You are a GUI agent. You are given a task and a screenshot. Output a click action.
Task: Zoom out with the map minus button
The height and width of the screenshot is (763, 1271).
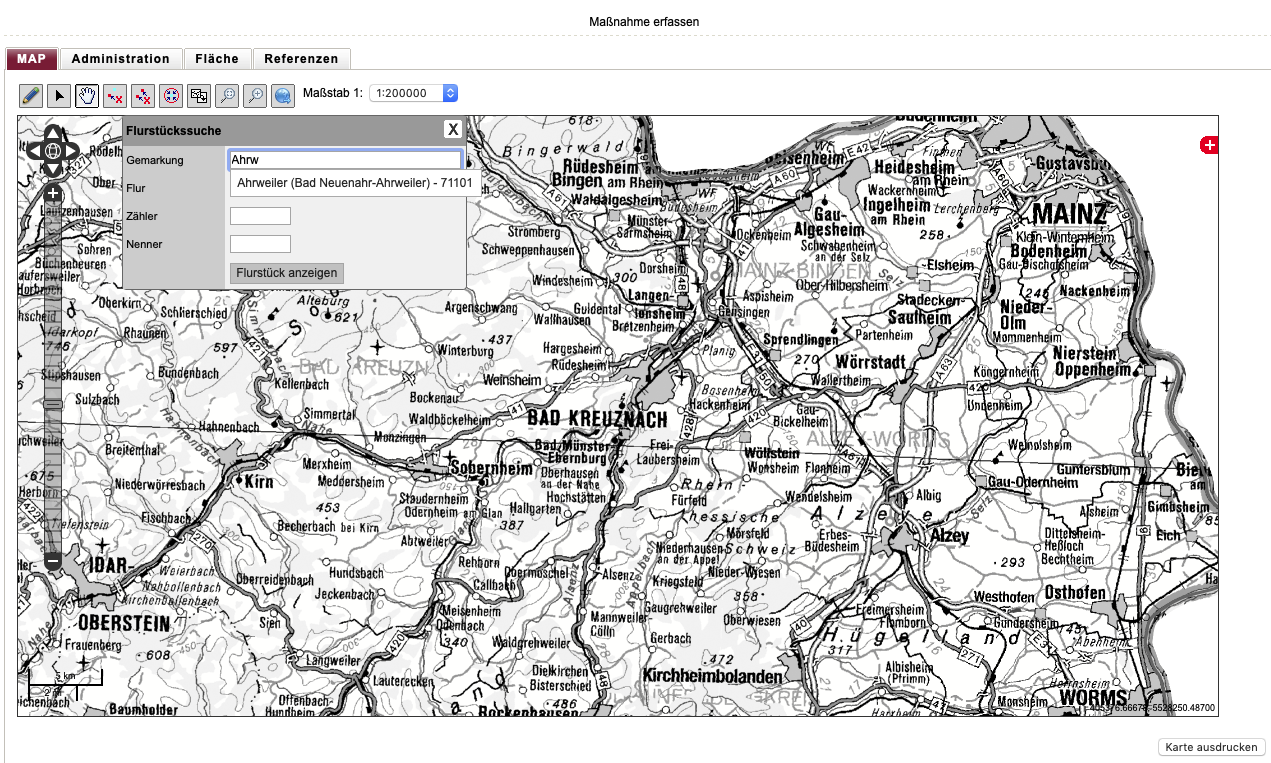(53, 562)
